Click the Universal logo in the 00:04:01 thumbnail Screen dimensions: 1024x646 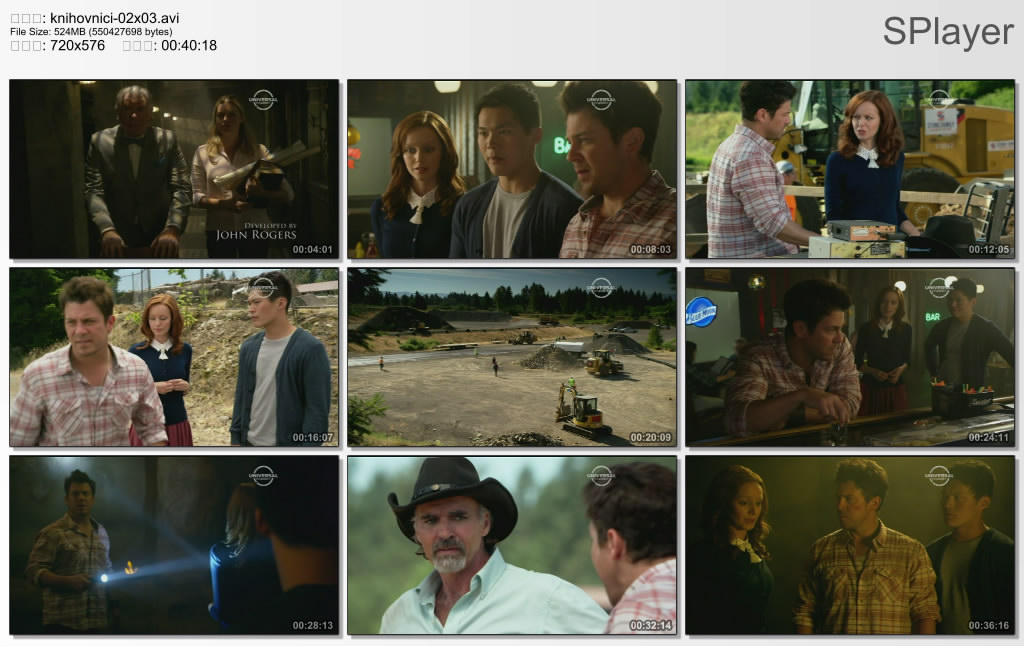(x=262, y=99)
